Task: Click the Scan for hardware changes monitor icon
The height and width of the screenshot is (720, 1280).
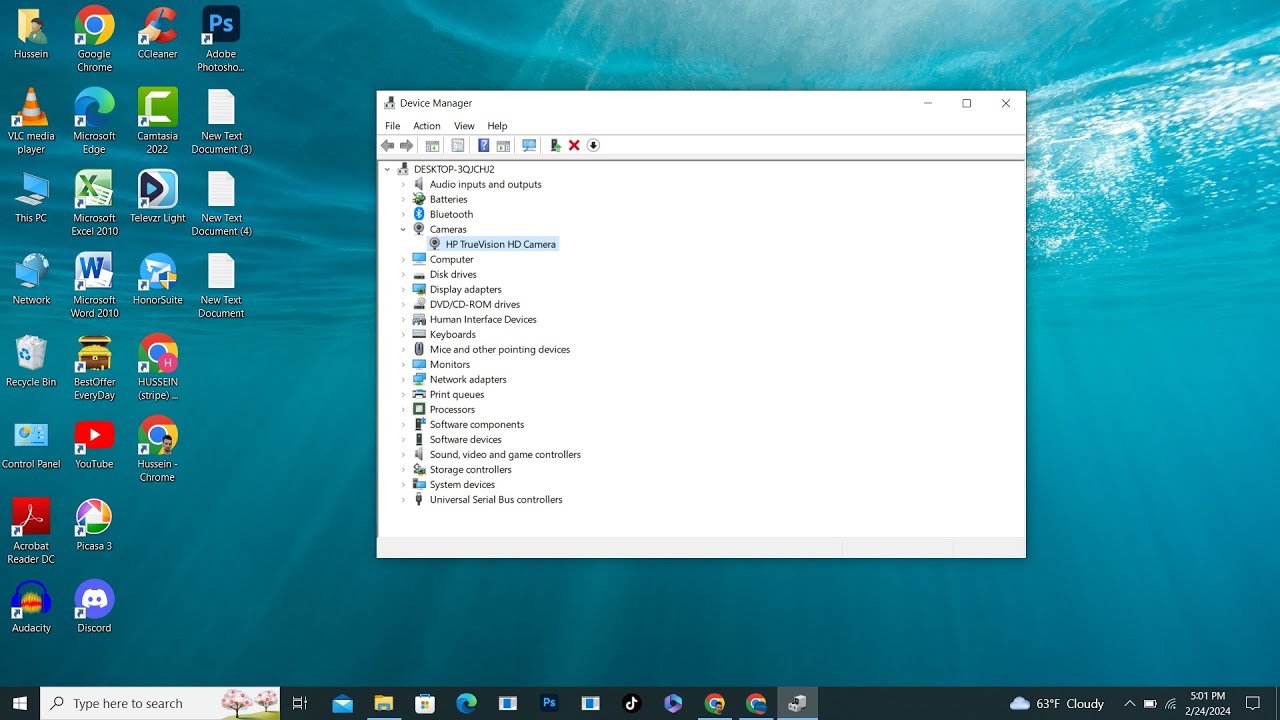Action: (x=529, y=146)
